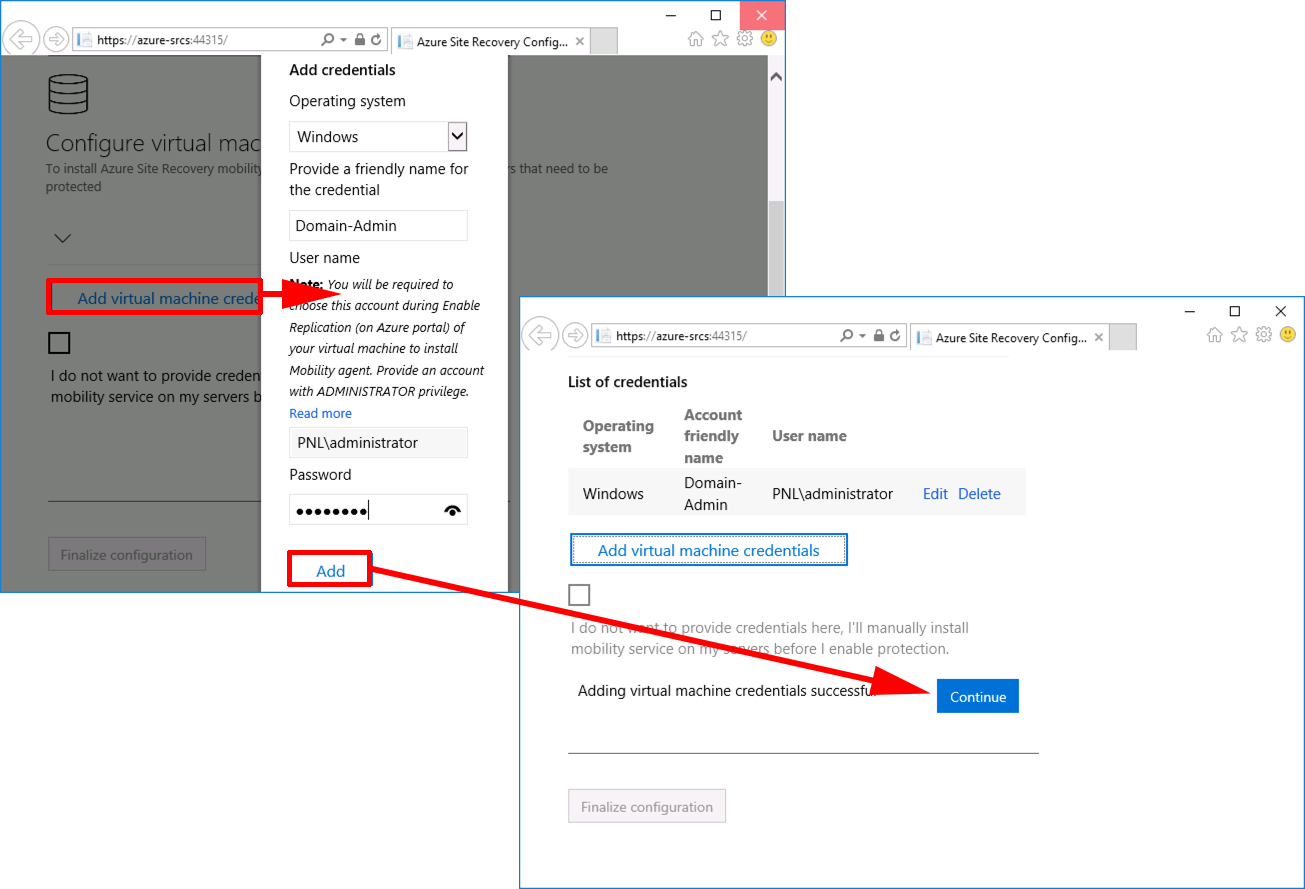The image size is (1305, 889).
Task: Click Back arrow in the left browser window
Action: pos(20,40)
